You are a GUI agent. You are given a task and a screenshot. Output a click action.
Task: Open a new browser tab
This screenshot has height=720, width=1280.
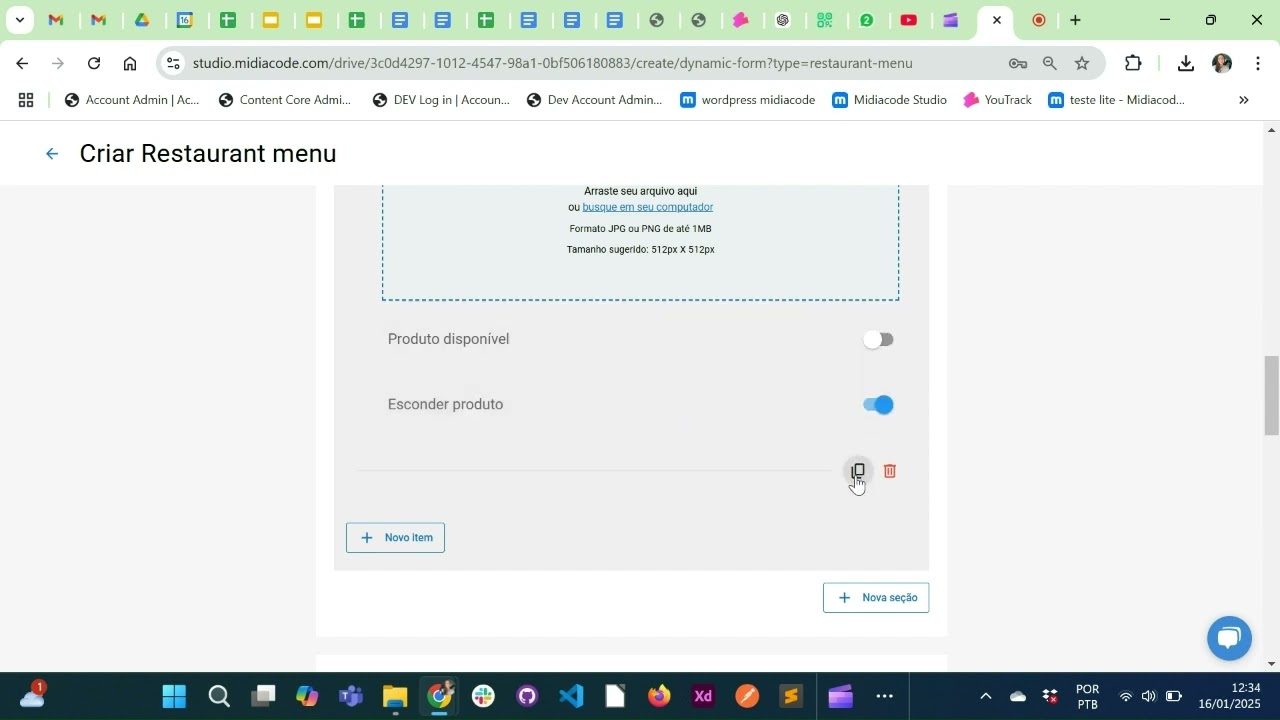tap(1075, 20)
